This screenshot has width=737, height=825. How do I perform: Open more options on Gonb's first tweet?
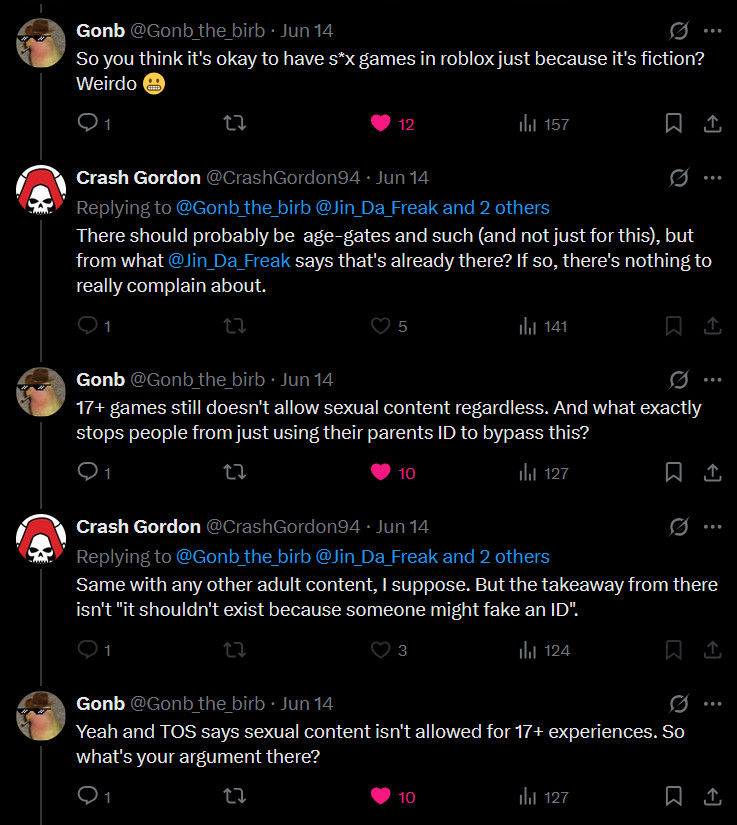click(x=712, y=31)
